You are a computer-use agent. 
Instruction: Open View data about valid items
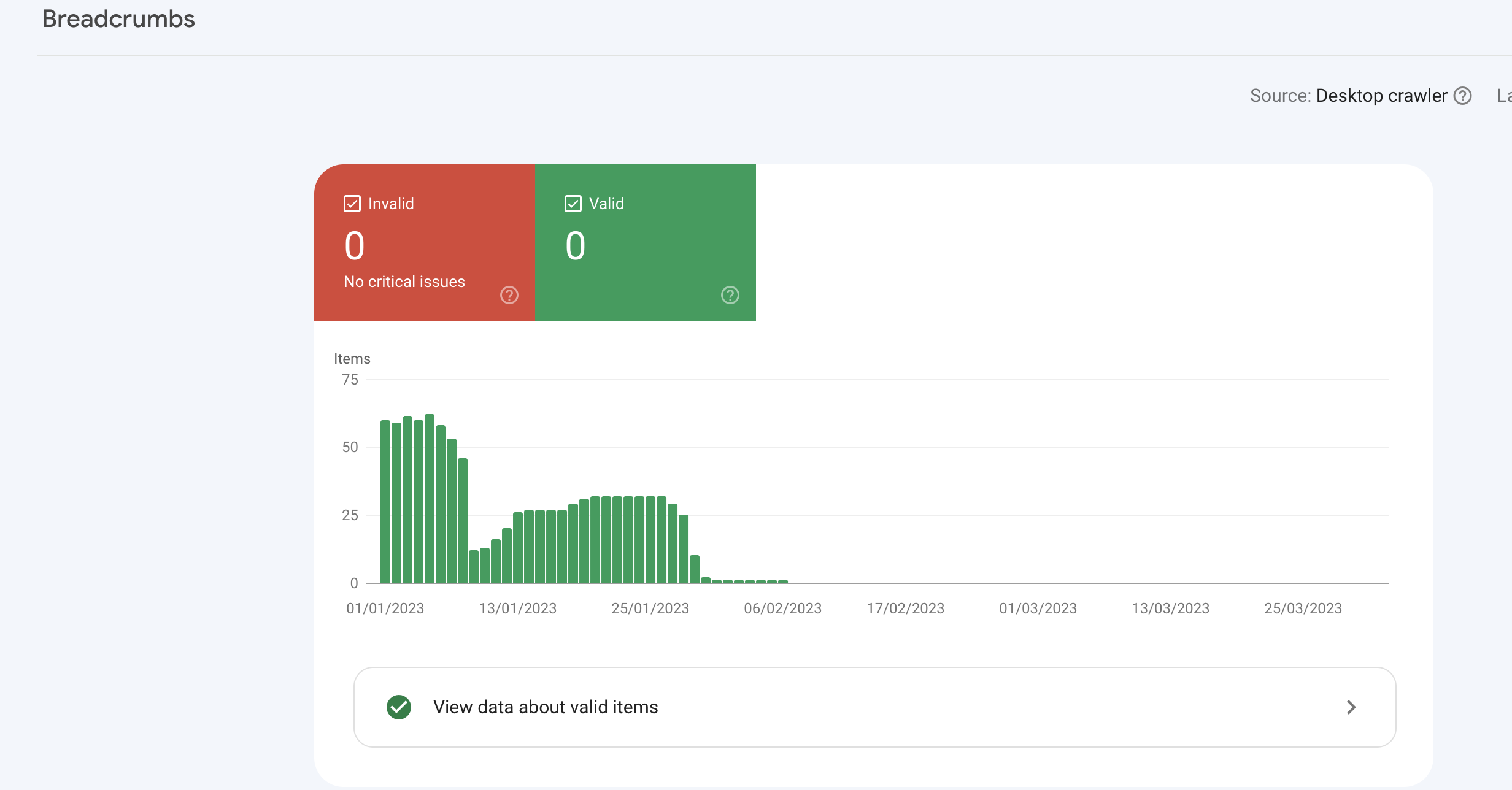875,707
